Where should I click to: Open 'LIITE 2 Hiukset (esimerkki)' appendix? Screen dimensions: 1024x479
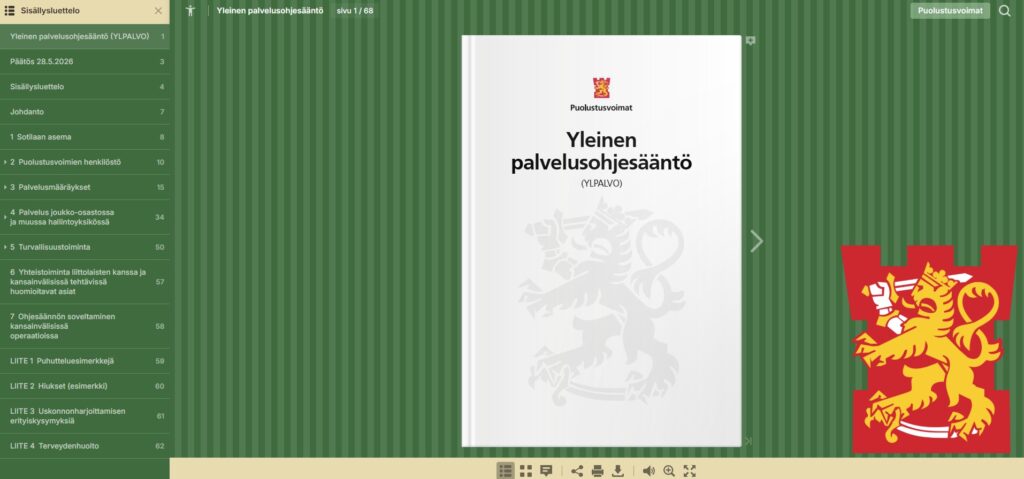pyautogui.click(x=85, y=386)
